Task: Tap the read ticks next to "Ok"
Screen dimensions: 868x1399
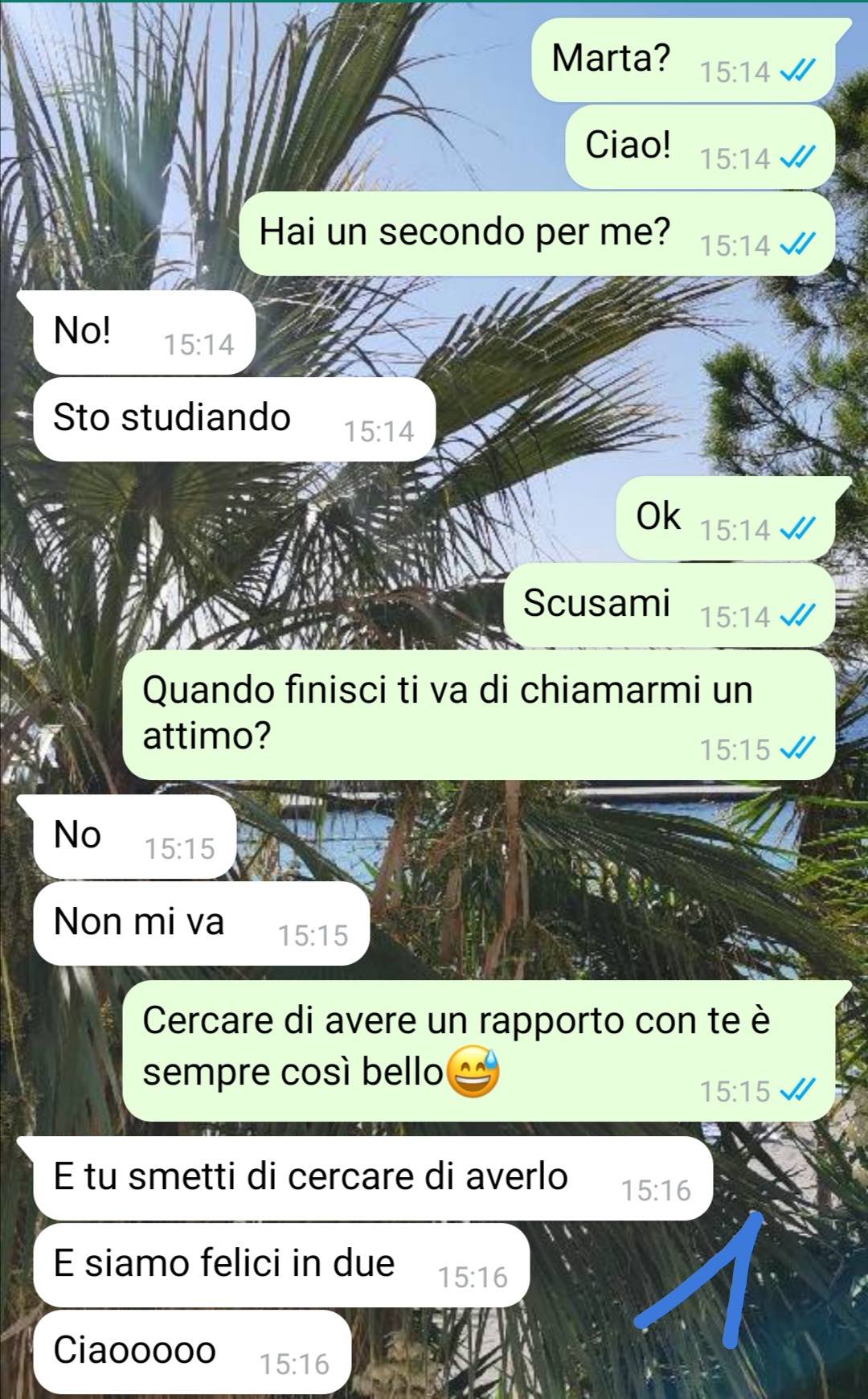Action: tap(798, 530)
